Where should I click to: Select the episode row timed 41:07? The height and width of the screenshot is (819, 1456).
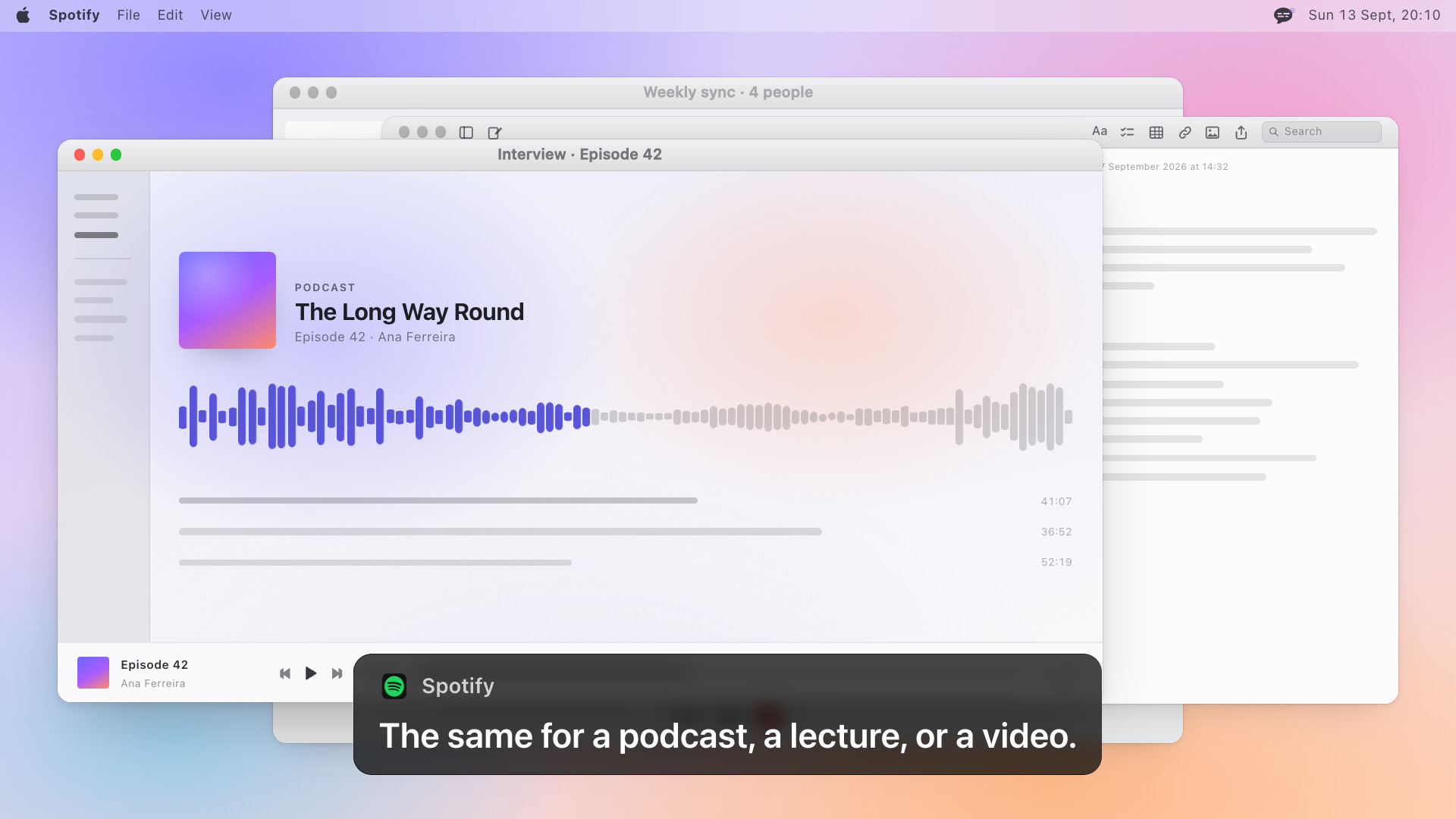(626, 501)
